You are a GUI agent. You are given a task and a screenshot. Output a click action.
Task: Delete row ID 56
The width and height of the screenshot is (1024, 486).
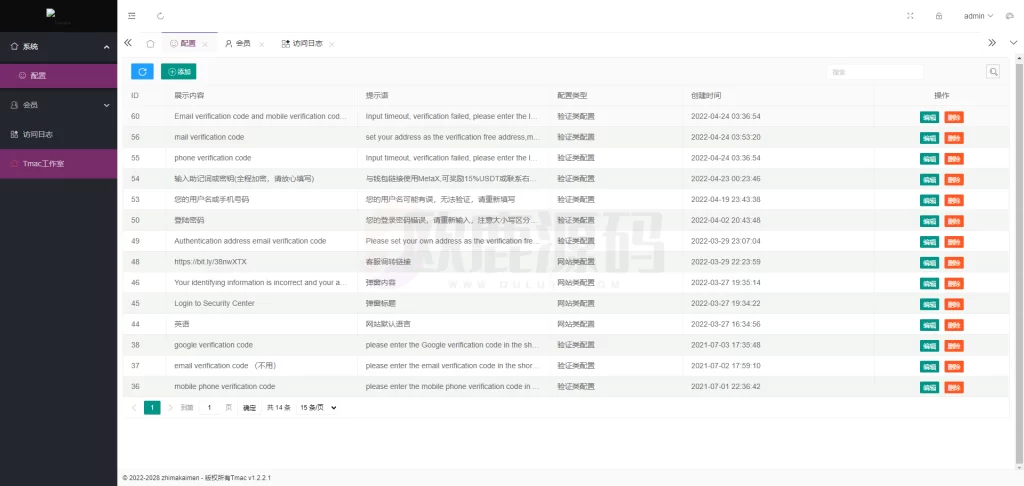pos(954,138)
